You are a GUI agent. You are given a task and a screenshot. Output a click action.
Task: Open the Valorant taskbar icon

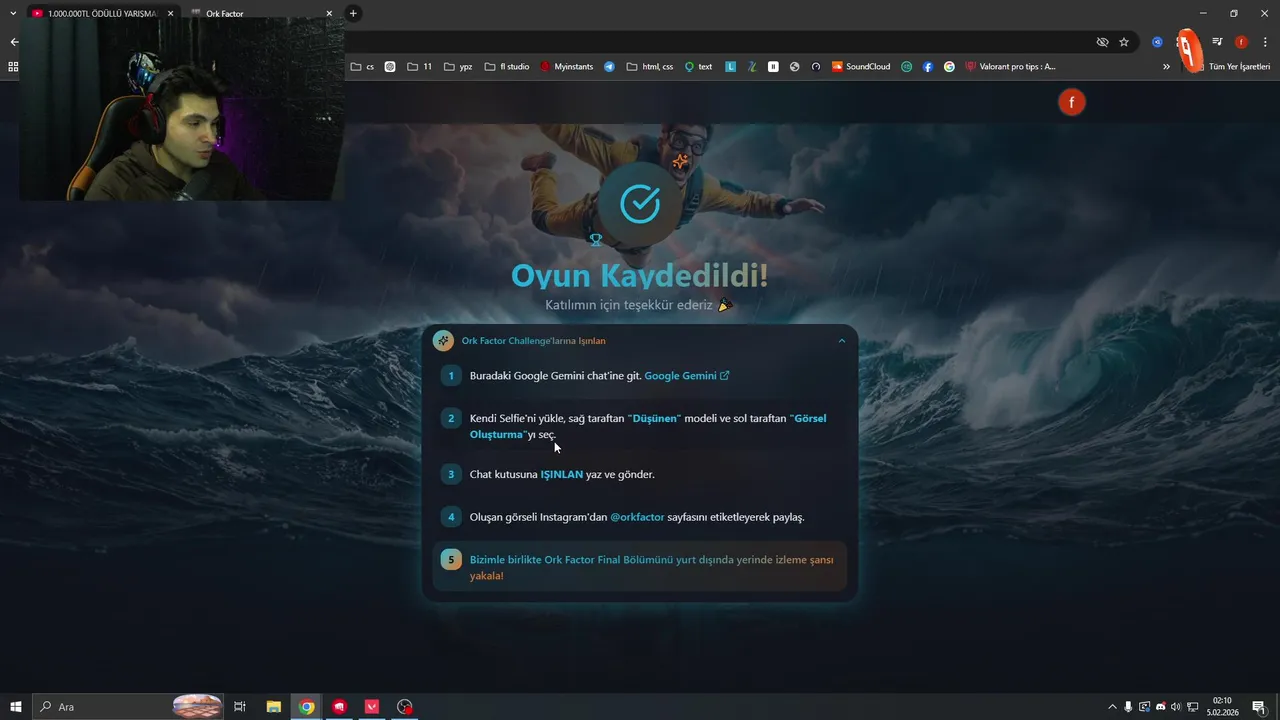(x=372, y=707)
